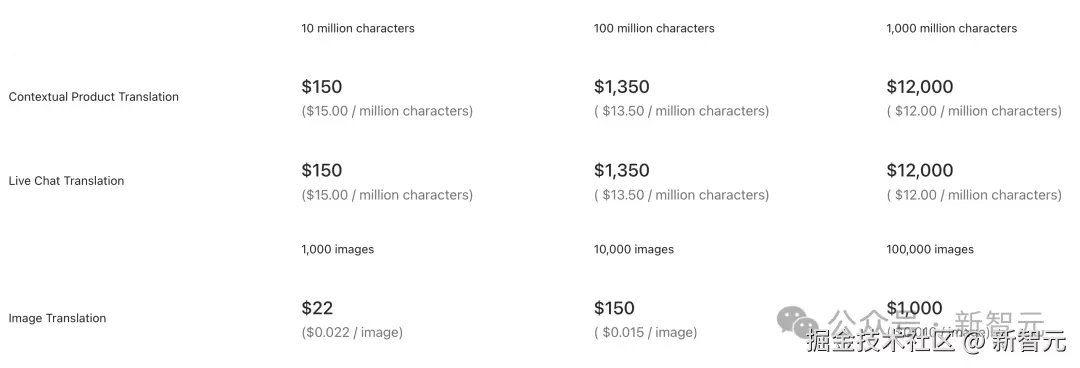Click the $22 Image Translation price
1080x368 pixels.
(x=317, y=308)
